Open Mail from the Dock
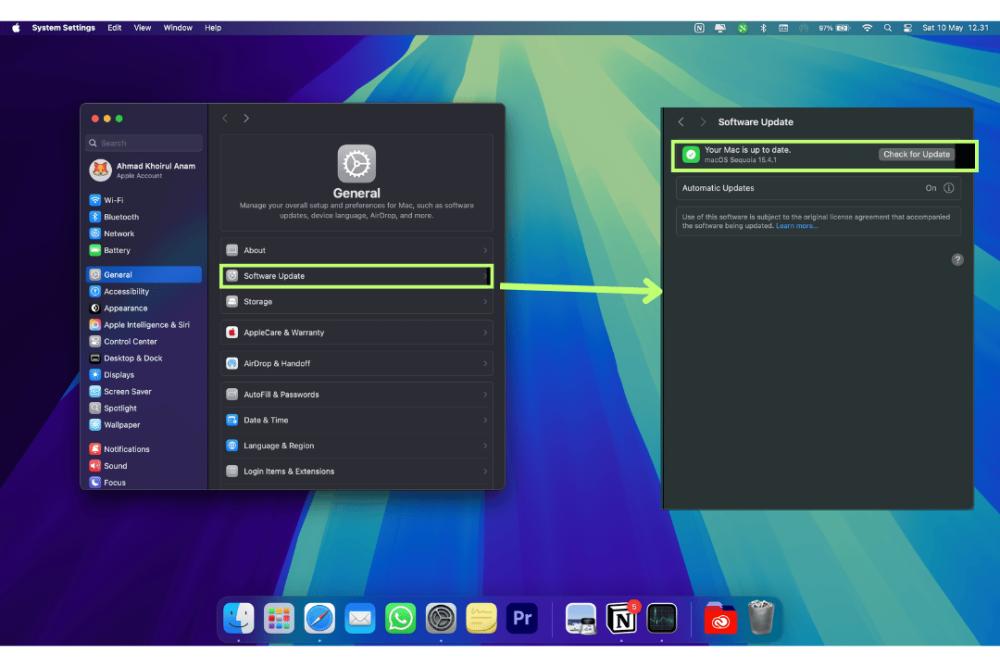 pos(360,618)
